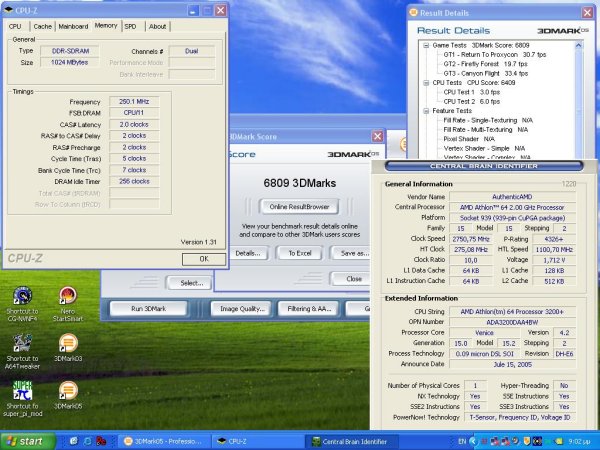Click the yellow shield tray icon
The width and height of the screenshot is (600, 450).
[526, 442]
